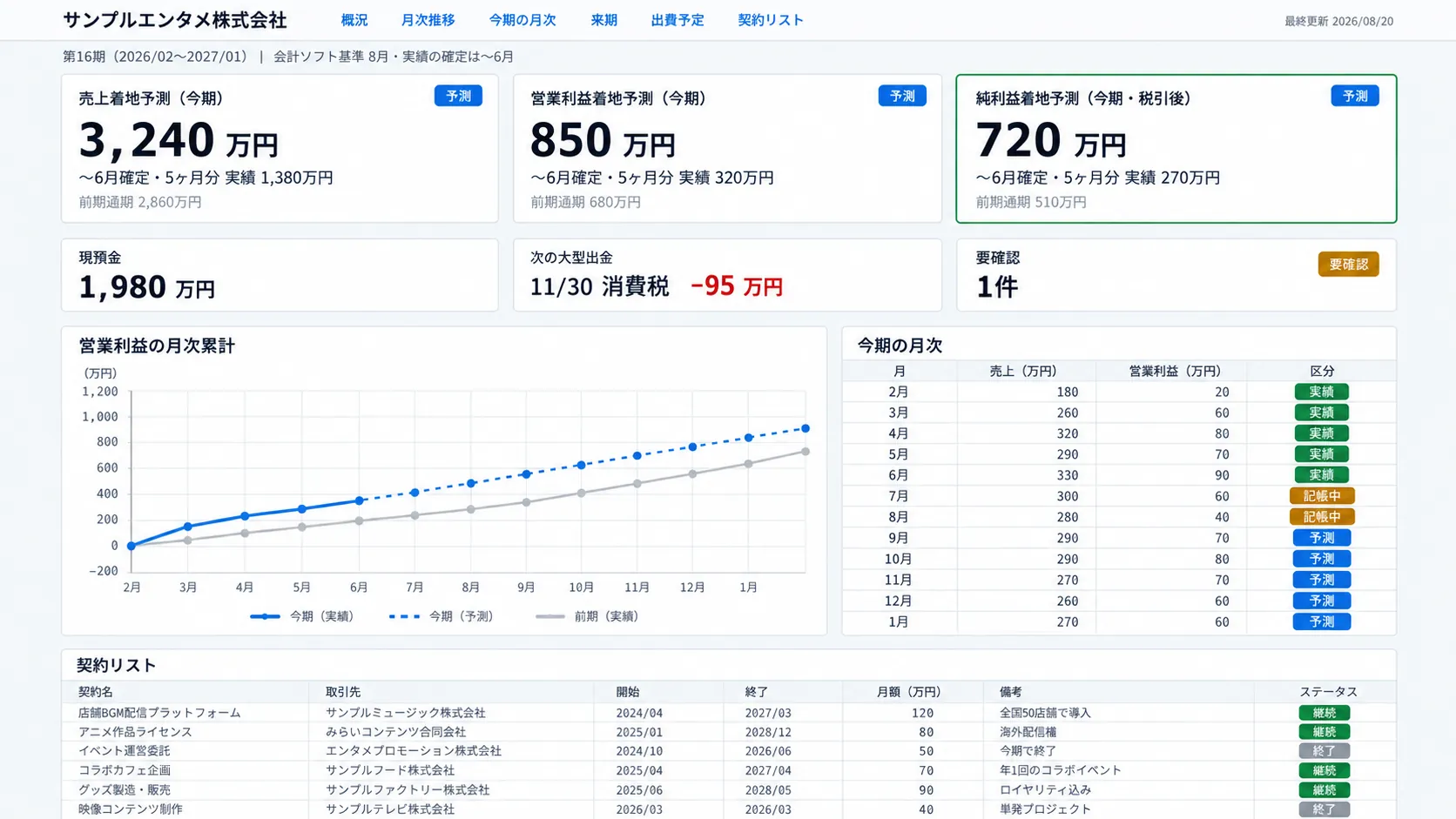
Task: Click the 予測 badge on the 売上着地予測 card
Action: 458,96
